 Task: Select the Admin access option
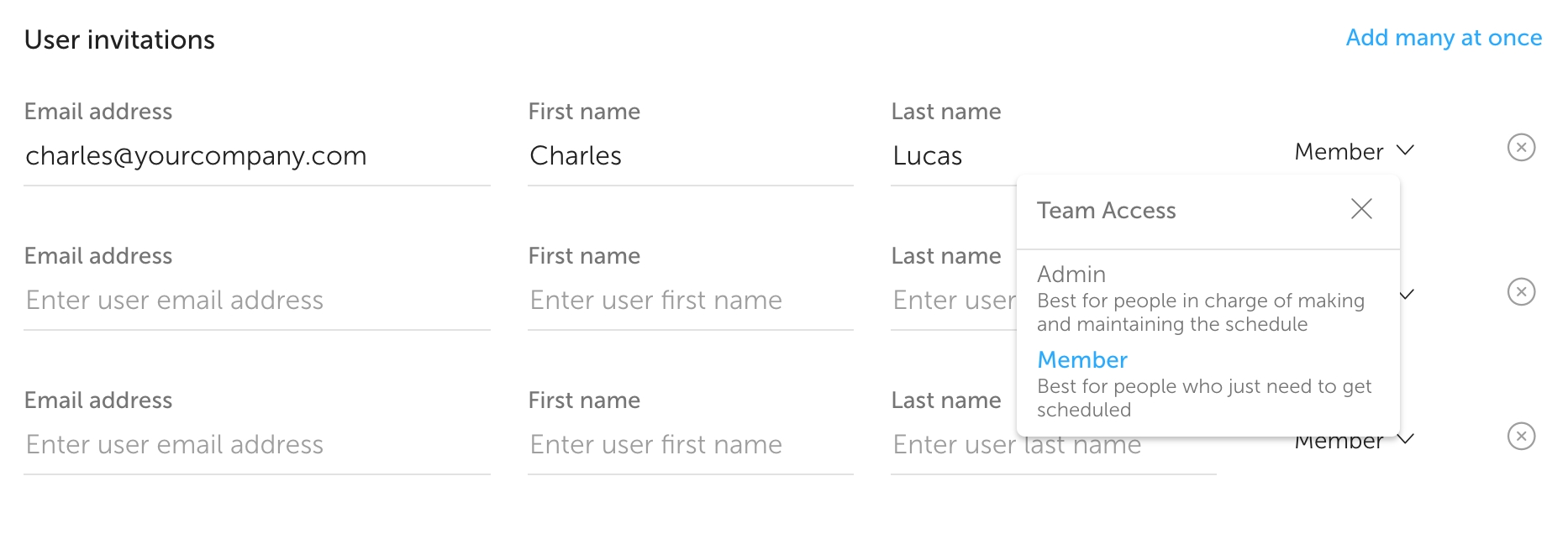[1071, 275]
